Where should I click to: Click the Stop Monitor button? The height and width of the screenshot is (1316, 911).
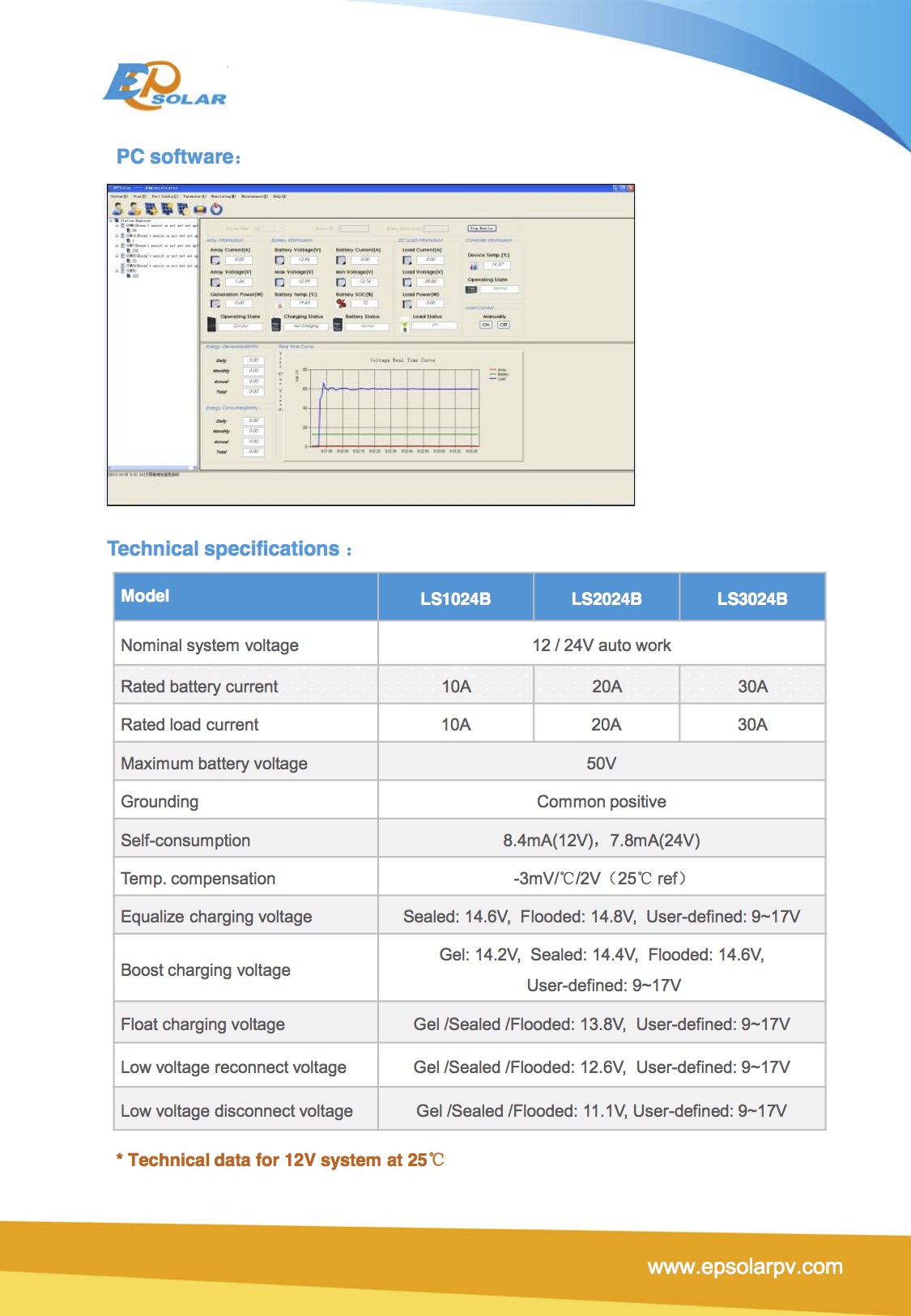pyautogui.click(x=482, y=228)
